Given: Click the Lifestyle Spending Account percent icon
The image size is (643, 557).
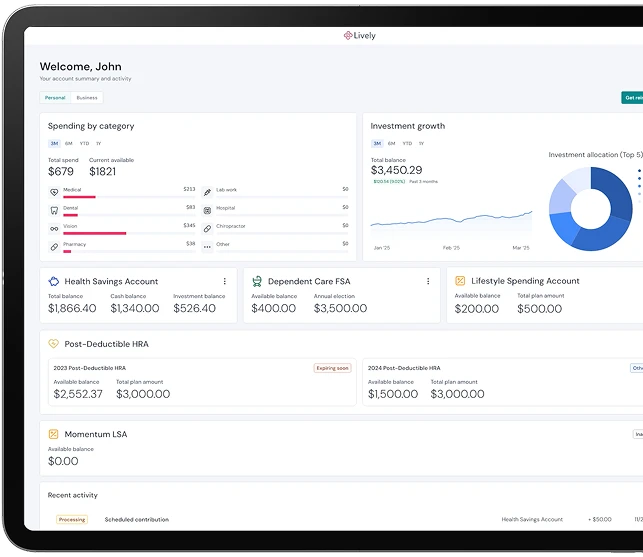Looking at the screenshot, I should [460, 281].
